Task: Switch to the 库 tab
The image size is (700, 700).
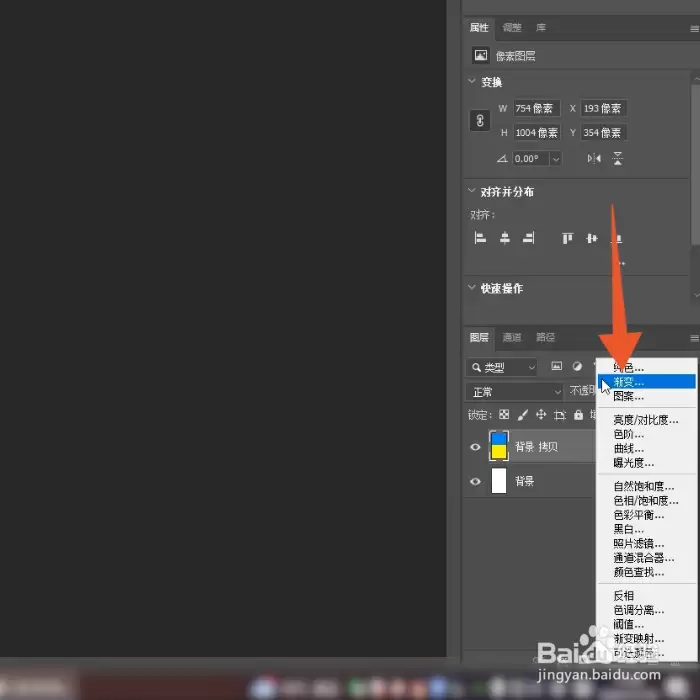Action: [x=541, y=28]
